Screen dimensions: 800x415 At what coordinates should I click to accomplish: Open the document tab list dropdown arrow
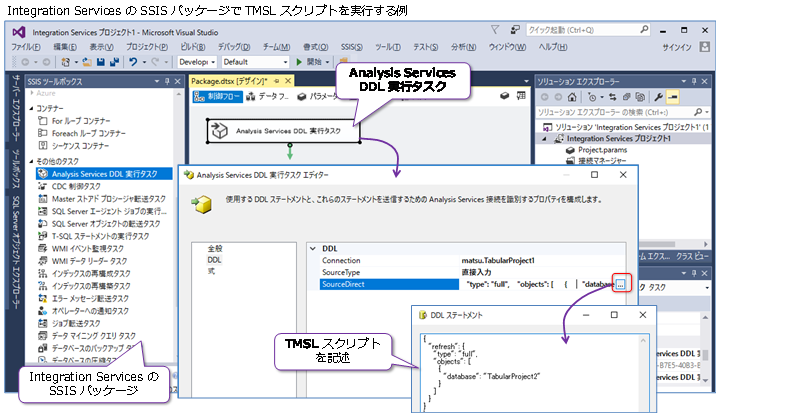click(x=527, y=82)
